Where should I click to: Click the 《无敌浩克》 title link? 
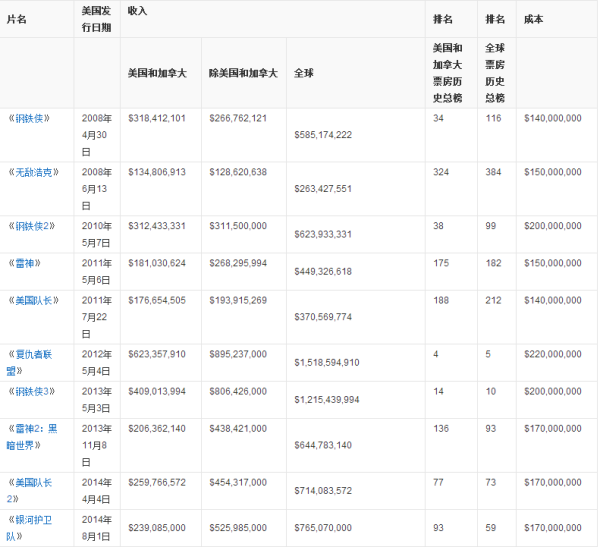point(32,172)
